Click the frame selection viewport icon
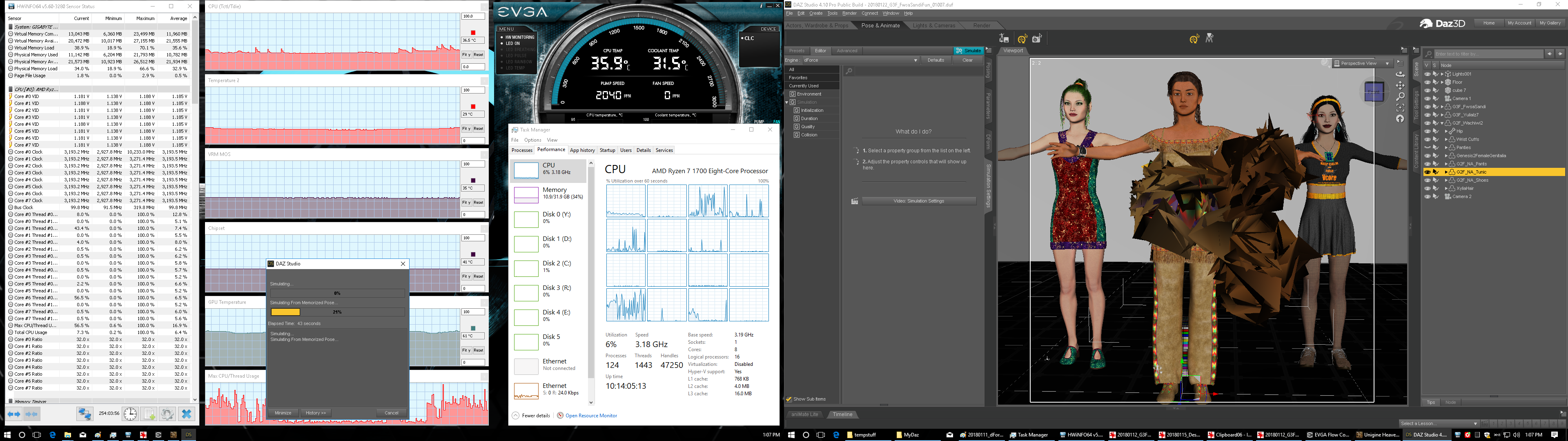This screenshot has width=1568, height=441. pos(1400,108)
